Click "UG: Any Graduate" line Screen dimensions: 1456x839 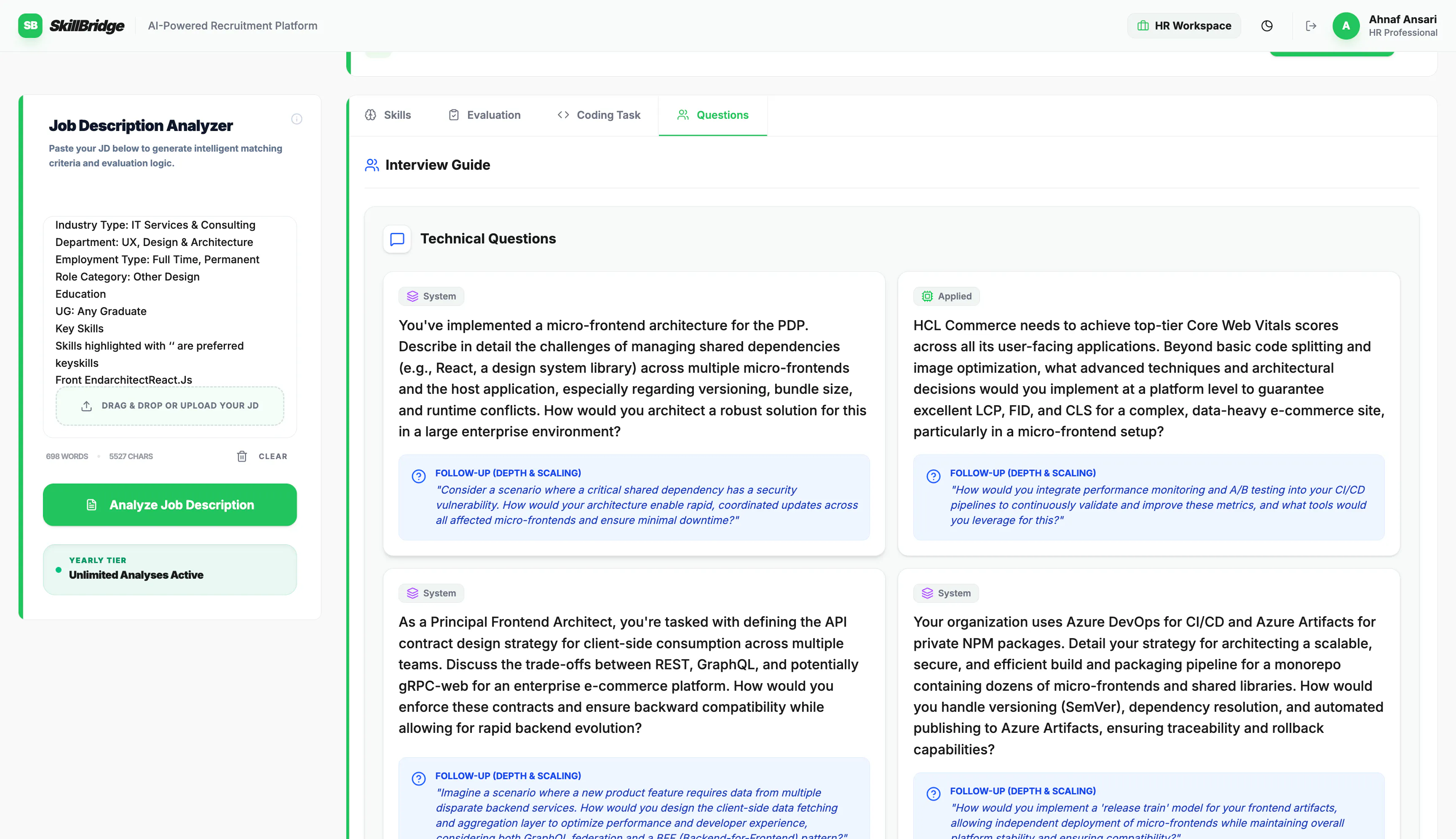[101, 311]
